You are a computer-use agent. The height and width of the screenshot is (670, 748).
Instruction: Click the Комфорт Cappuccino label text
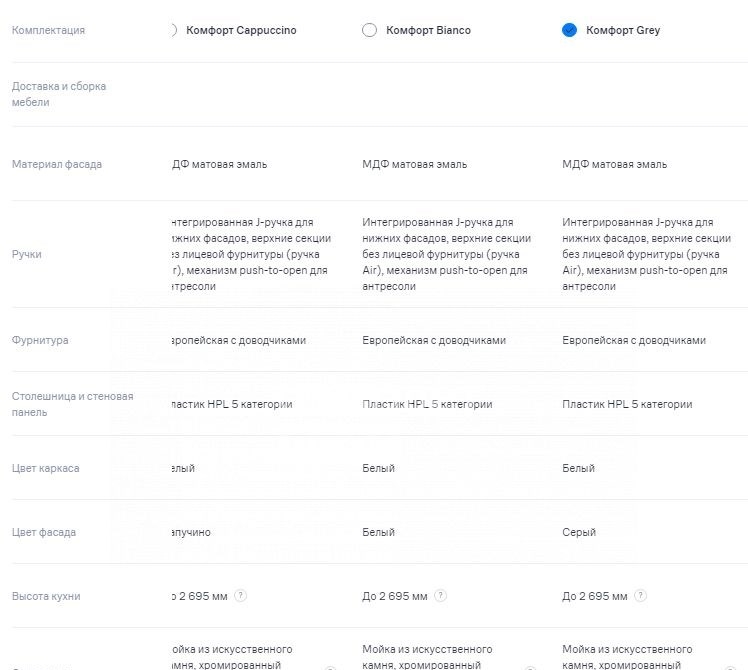(241, 30)
